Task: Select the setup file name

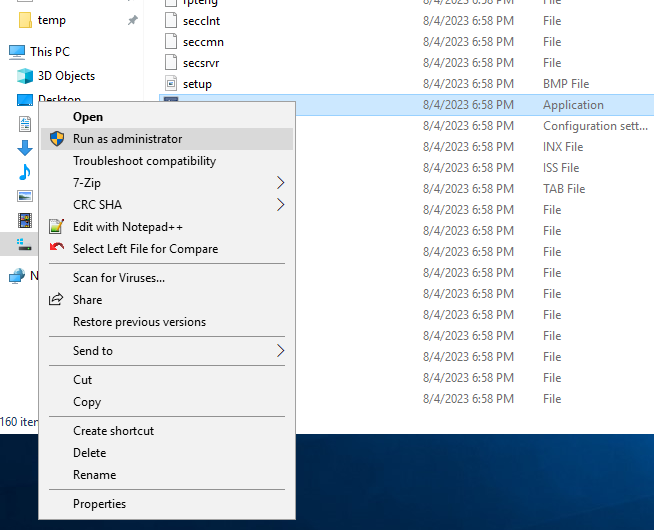Action: pyautogui.click(x=197, y=84)
